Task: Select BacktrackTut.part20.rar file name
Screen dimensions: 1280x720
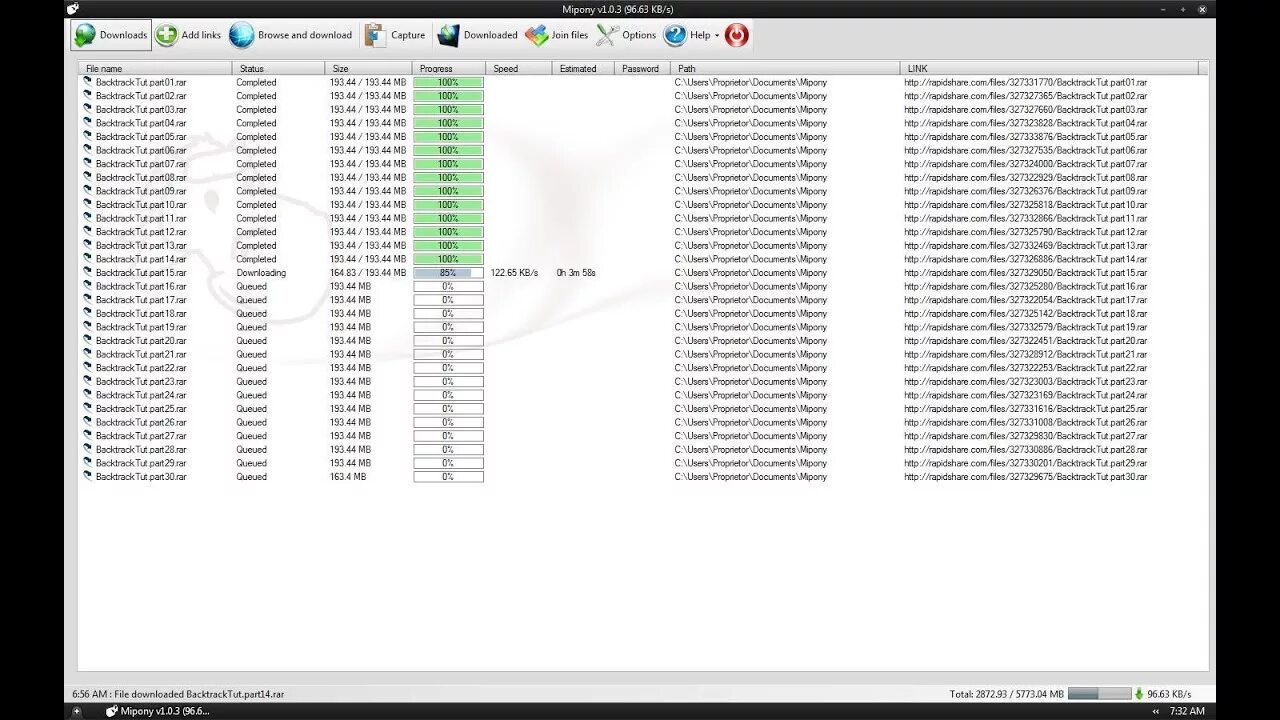Action: pyautogui.click(x=141, y=341)
